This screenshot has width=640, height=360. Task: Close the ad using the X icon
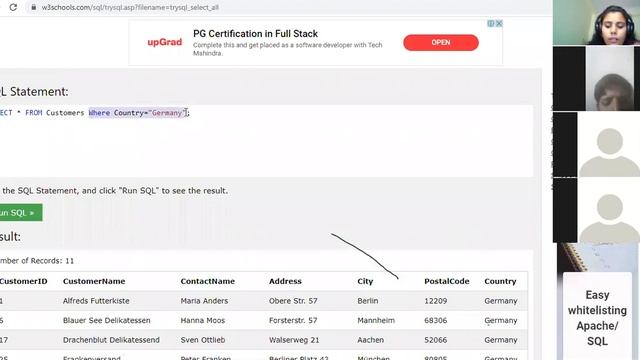499,24
